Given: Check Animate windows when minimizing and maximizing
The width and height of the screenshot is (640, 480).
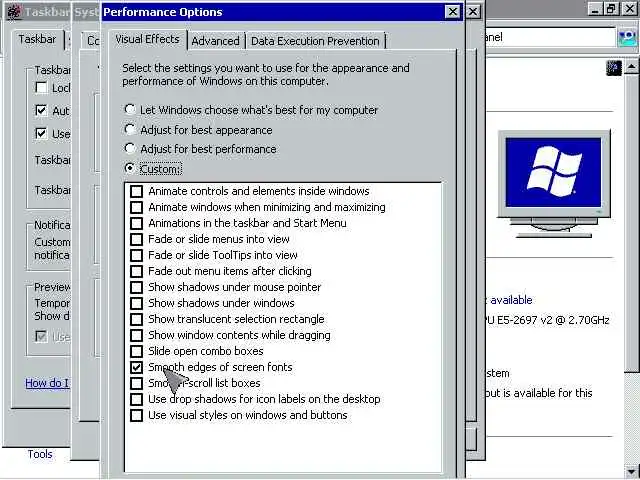Looking at the screenshot, I should click(136, 207).
